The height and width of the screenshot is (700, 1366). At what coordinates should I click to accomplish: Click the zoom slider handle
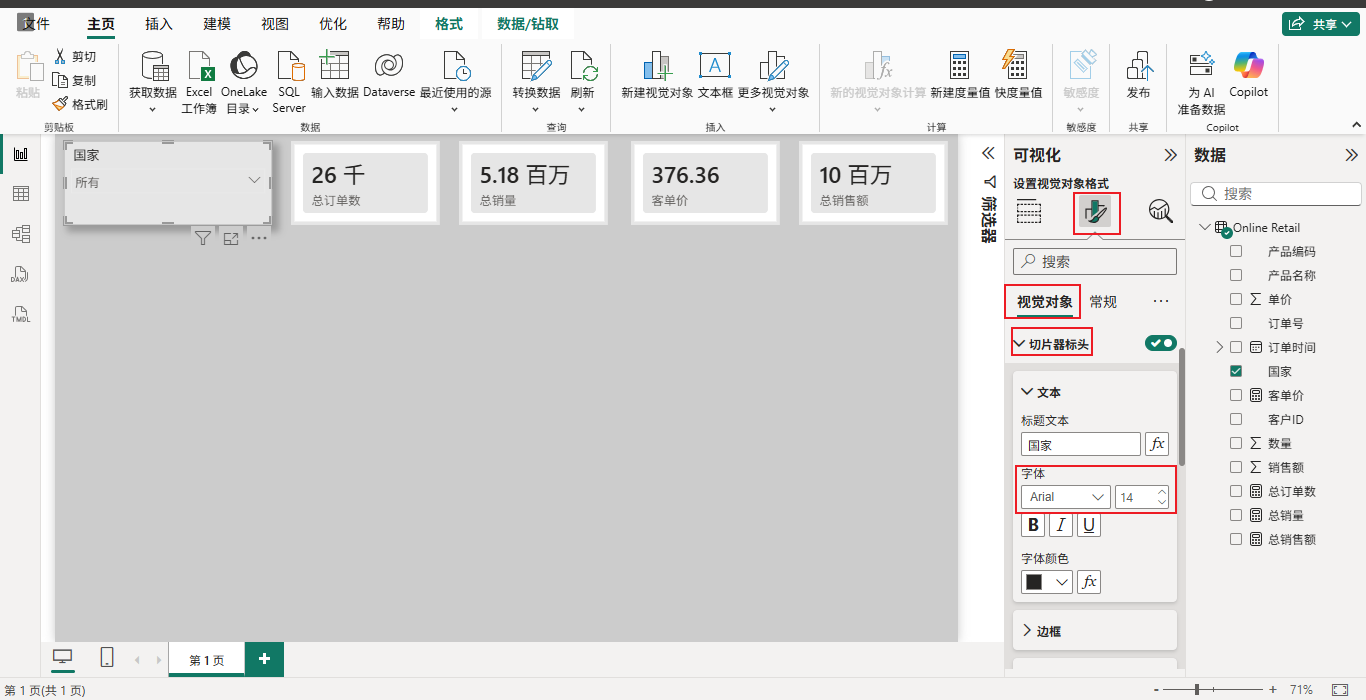(x=1197, y=690)
